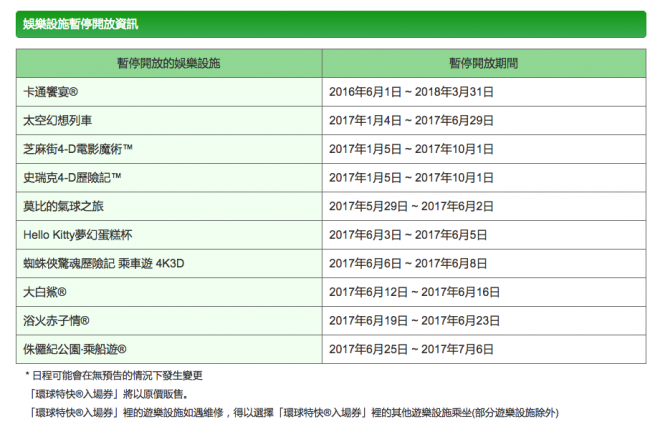
Task: Click the 2017年6月25日 ~ 2017年7月6日 period
Action: [410, 350]
